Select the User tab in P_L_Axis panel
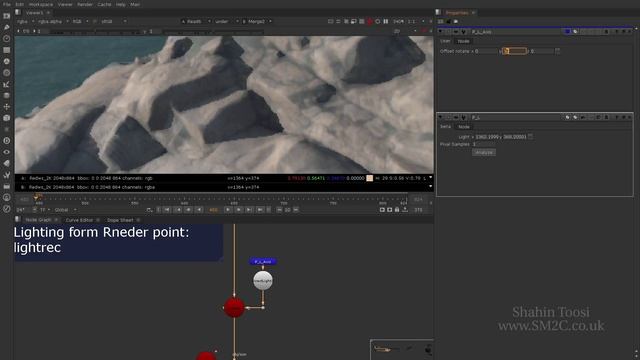The height and width of the screenshot is (360, 640). click(445, 41)
